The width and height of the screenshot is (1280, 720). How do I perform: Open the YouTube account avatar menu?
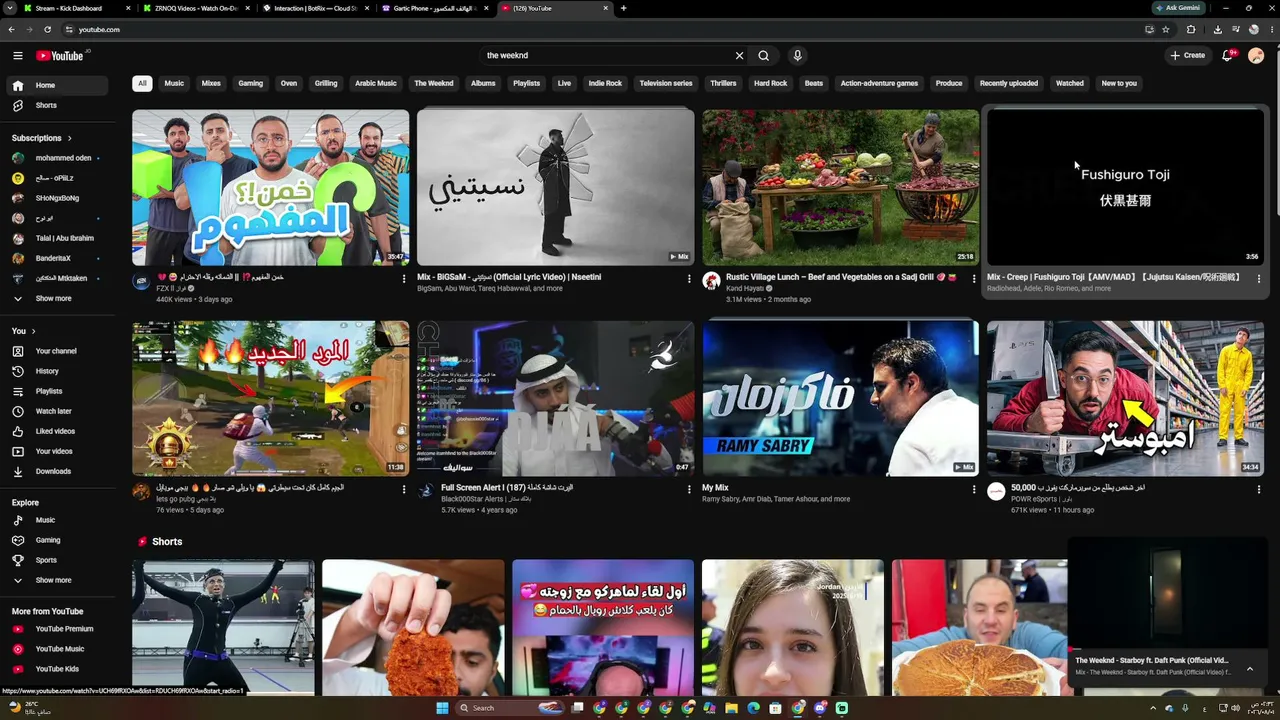pos(1256,56)
